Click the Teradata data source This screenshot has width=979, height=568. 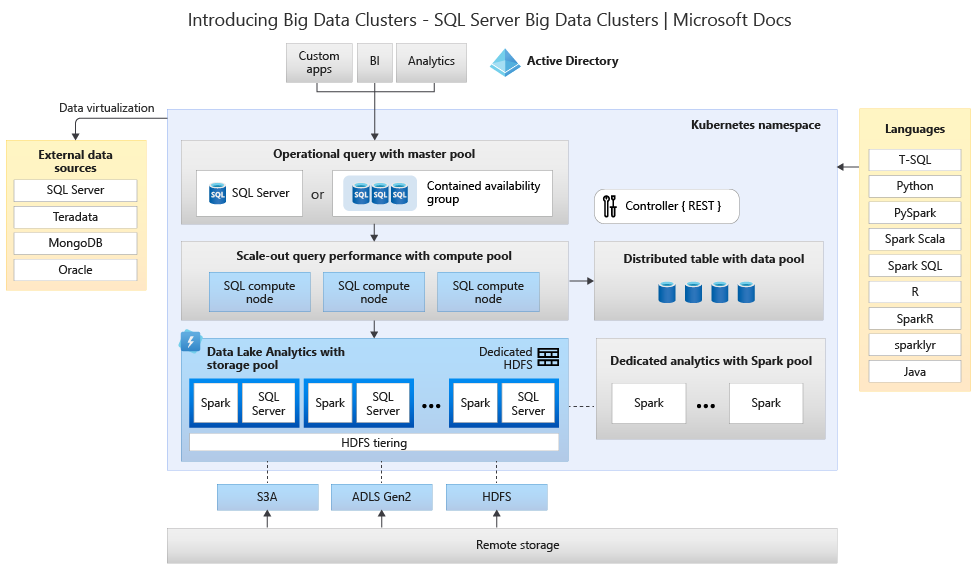[x=76, y=217]
